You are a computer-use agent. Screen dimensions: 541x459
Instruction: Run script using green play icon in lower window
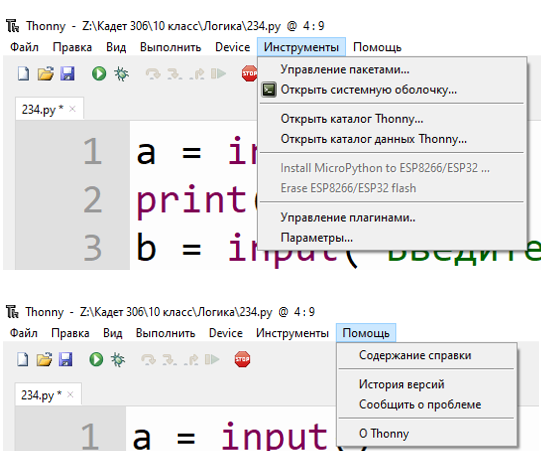(x=96, y=359)
